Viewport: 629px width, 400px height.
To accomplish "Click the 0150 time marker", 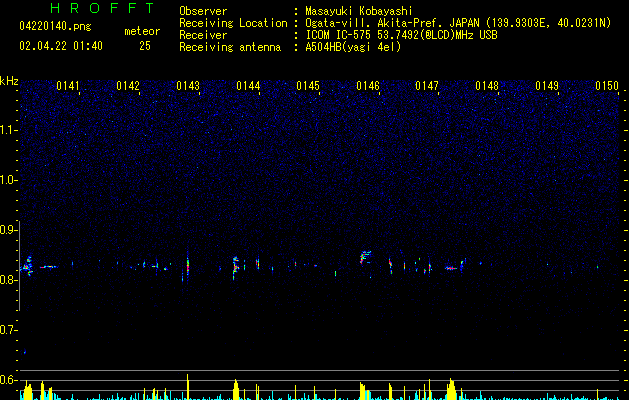I will 607,86.
